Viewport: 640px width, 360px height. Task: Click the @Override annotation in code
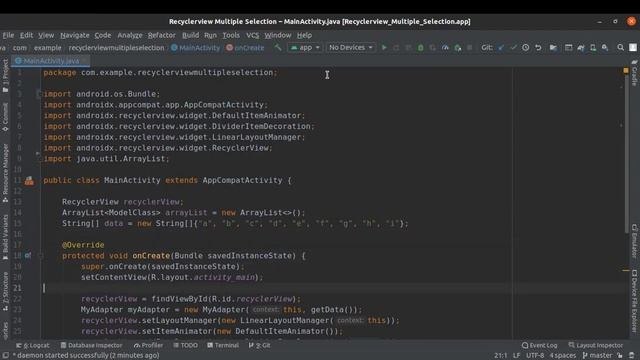[83, 245]
